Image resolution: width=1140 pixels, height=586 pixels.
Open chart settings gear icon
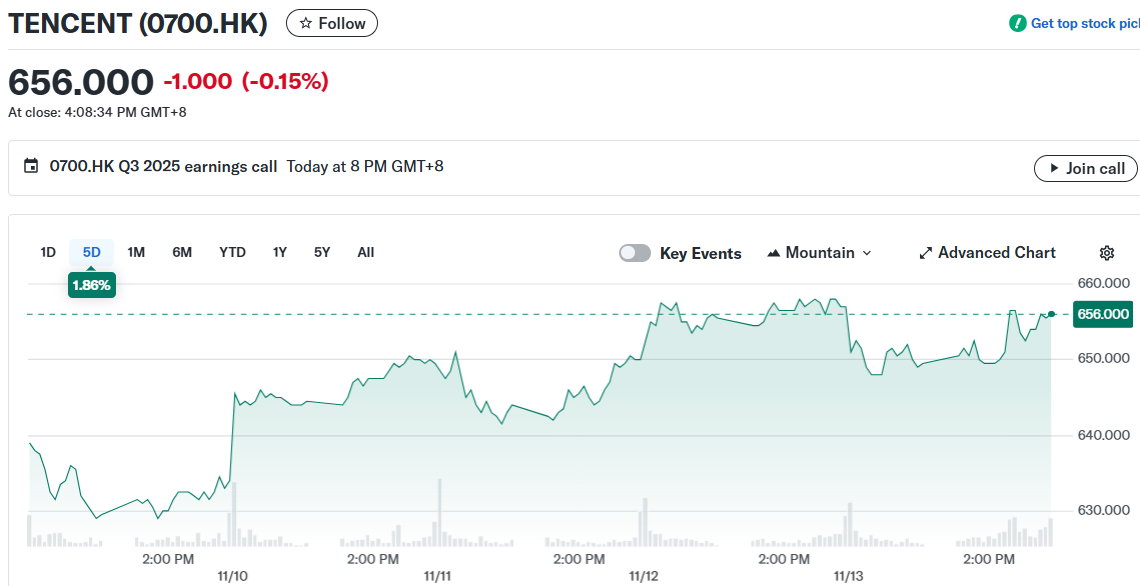[1106, 253]
